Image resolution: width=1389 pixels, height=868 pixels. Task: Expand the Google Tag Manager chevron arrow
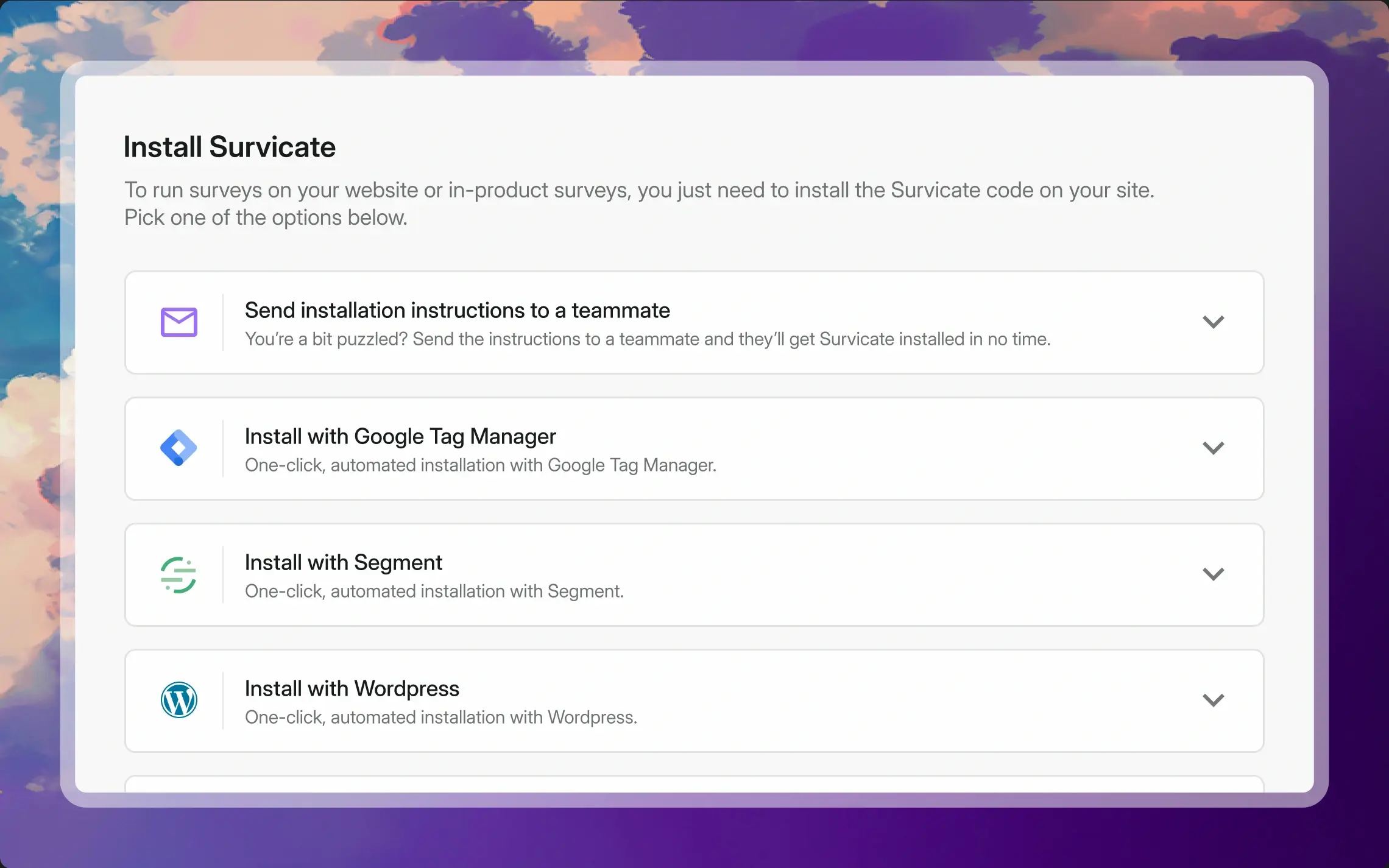point(1213,448)
